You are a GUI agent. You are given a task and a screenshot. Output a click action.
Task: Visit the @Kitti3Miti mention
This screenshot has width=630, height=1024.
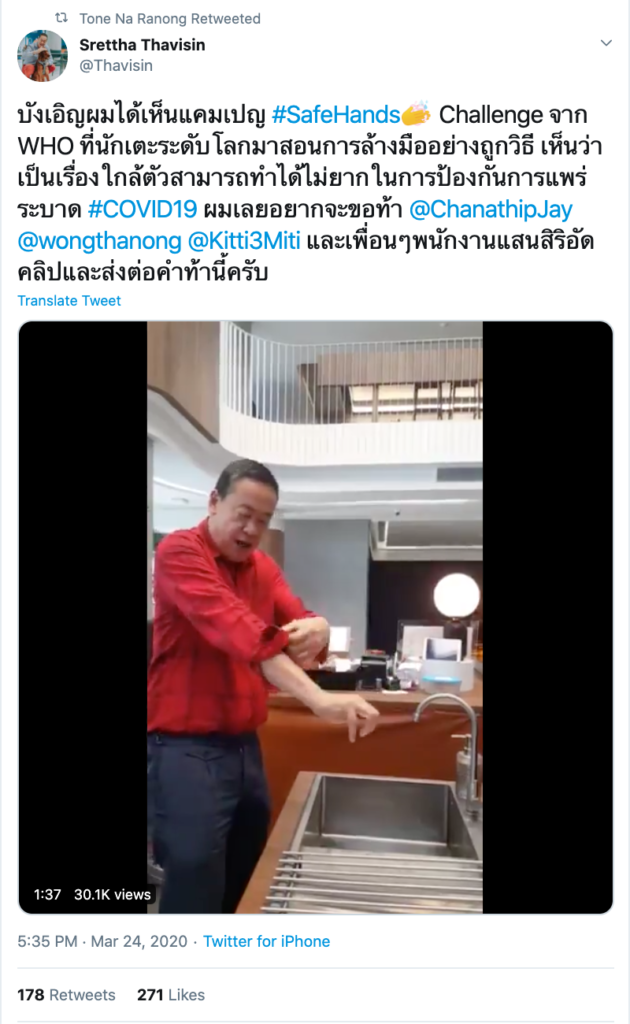pyautogui.click(x=244, y=241)
